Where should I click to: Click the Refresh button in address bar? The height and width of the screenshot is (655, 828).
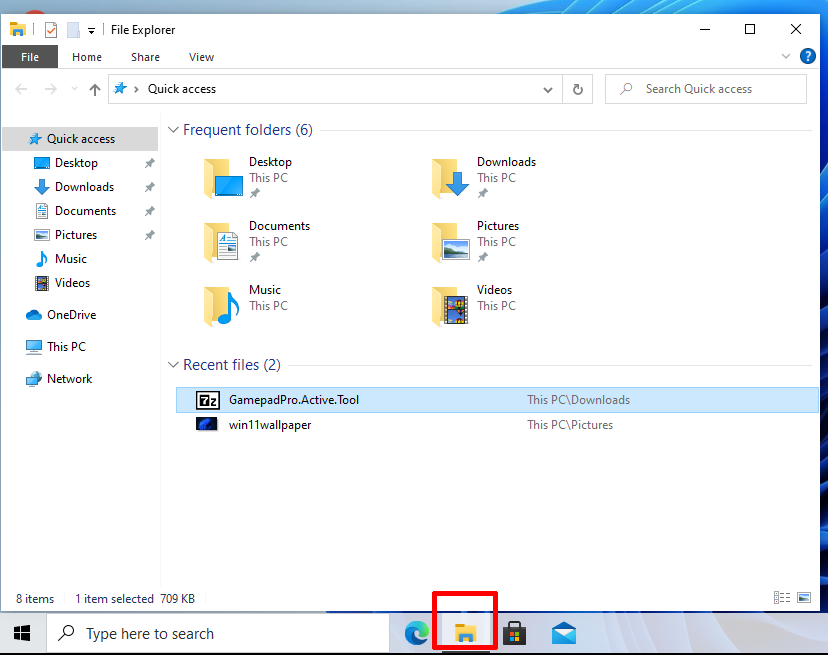(x=578, y=89)
